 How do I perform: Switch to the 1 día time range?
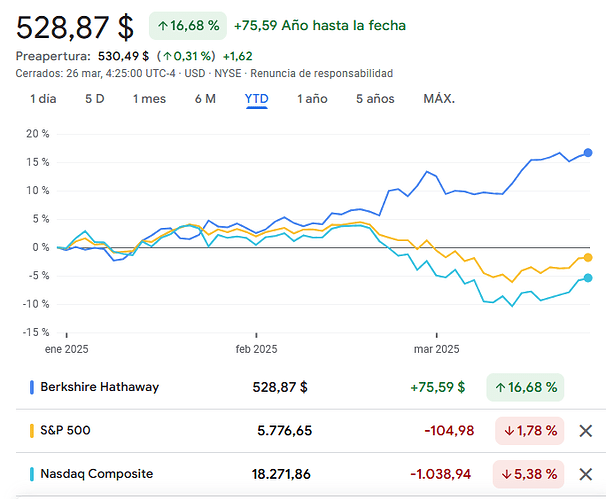point(43,99)
